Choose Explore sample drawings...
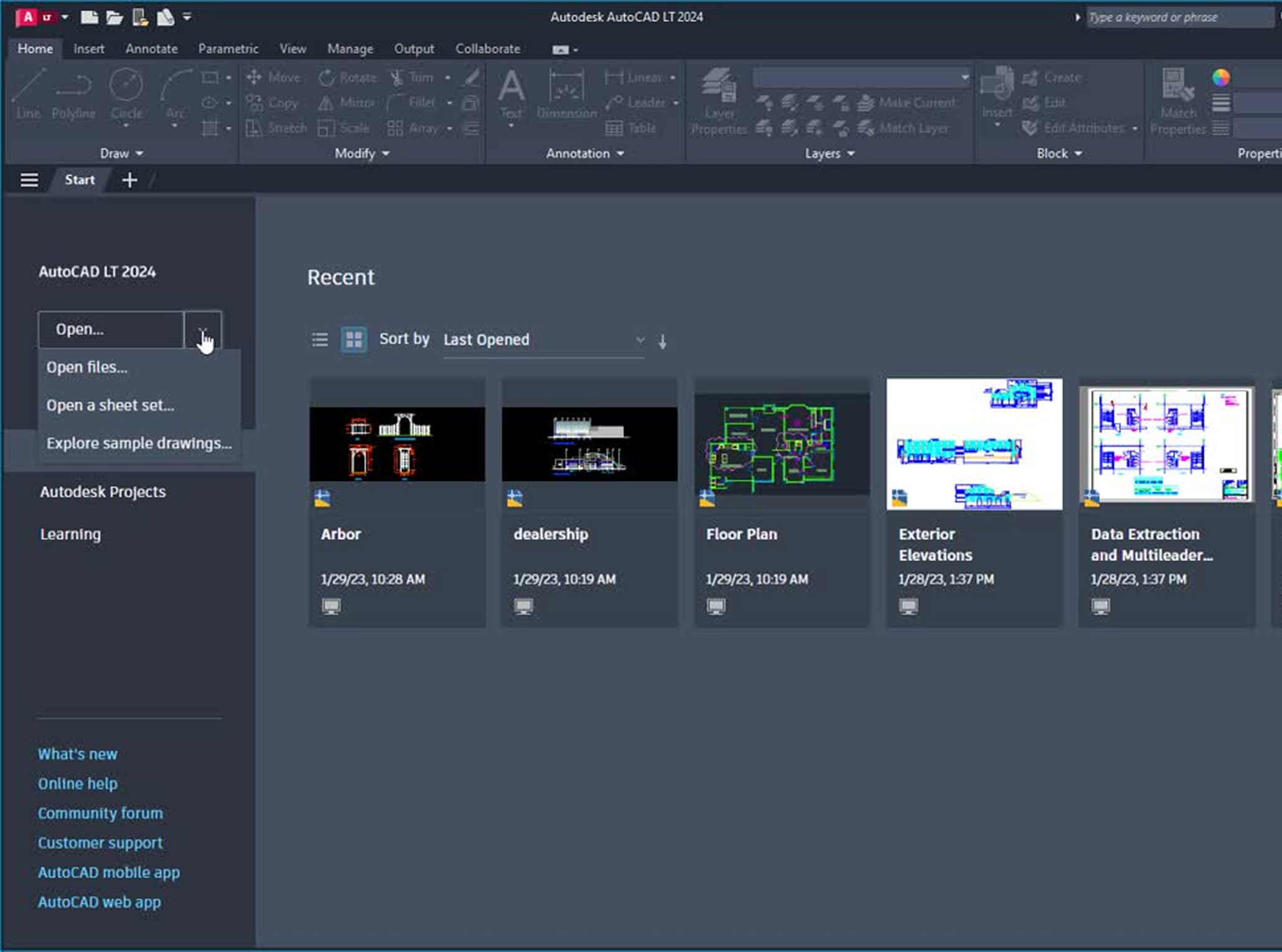Screen dimensions: 1282x952 point(139,443)
